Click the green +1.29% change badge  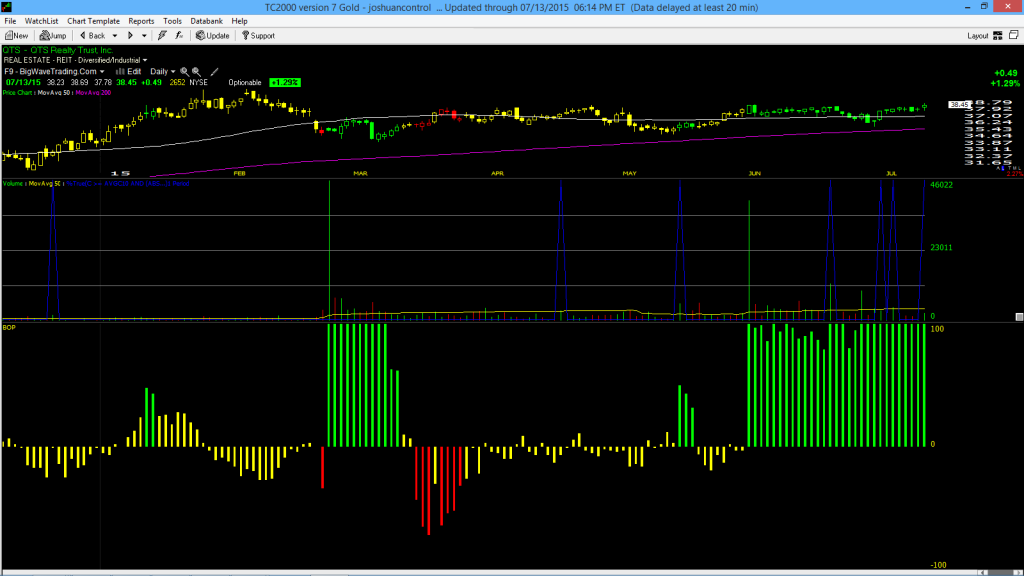tap(285, 82)
